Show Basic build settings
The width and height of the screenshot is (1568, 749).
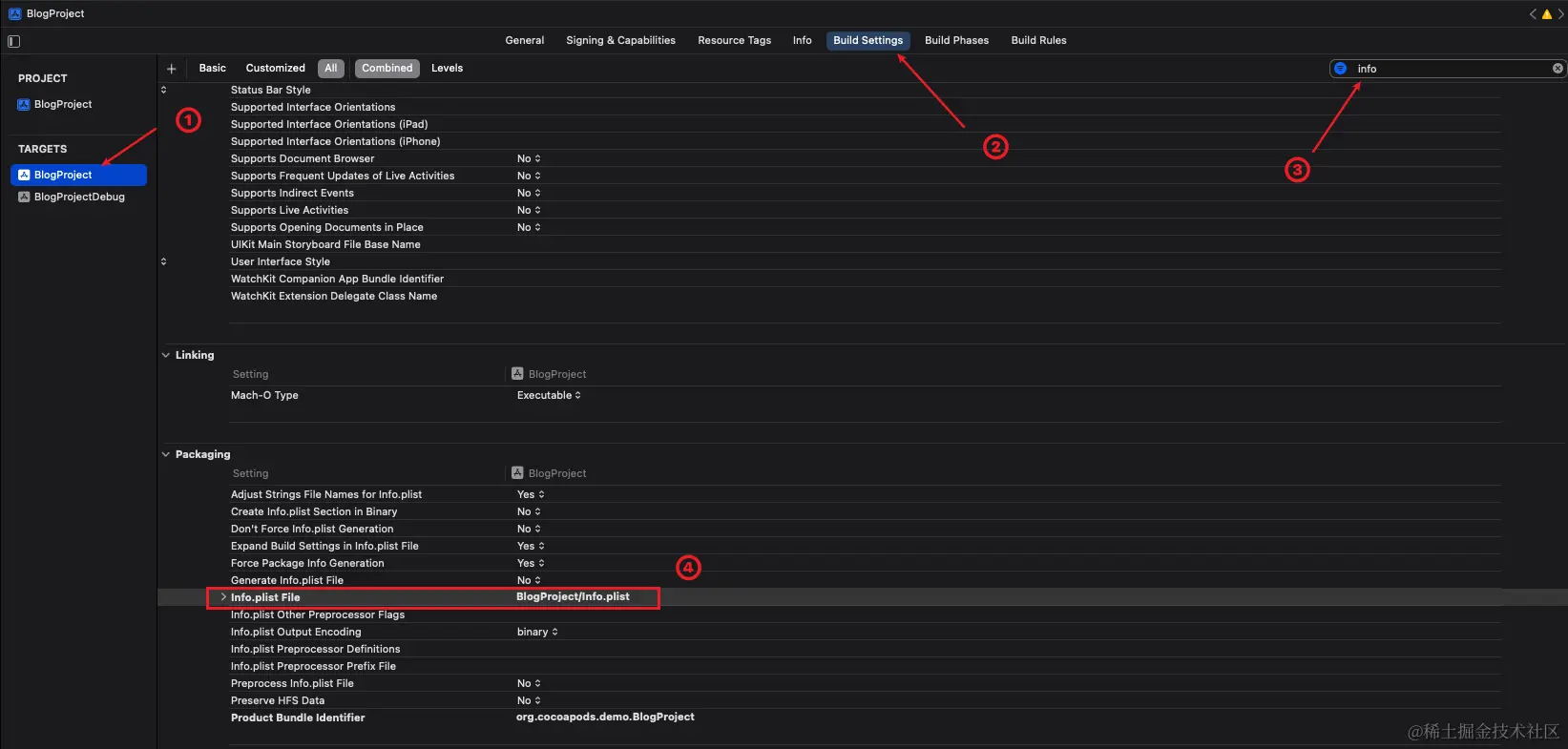tap(213, 68)
